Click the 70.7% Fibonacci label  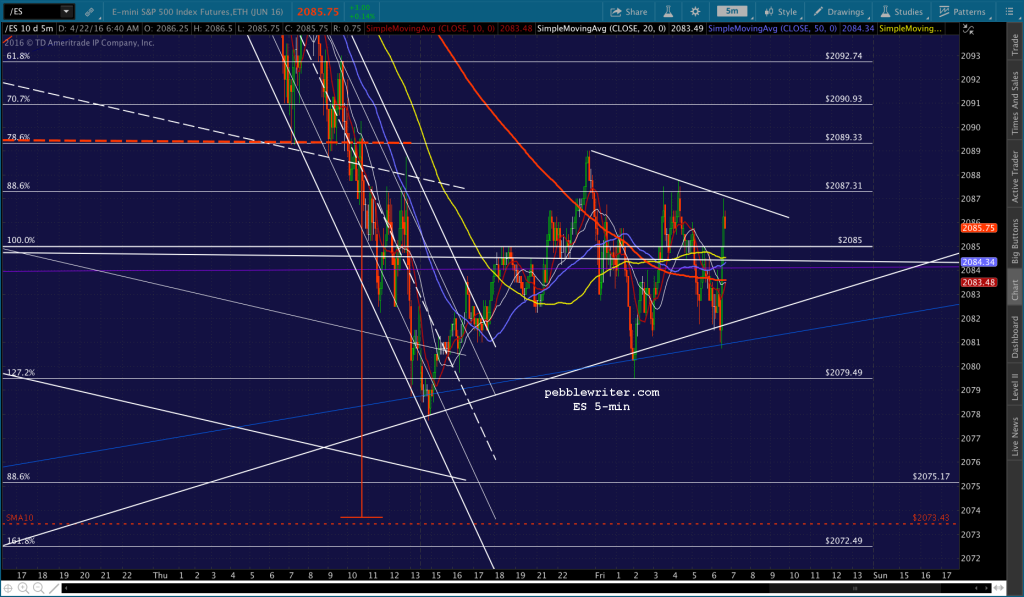(18, 99)
